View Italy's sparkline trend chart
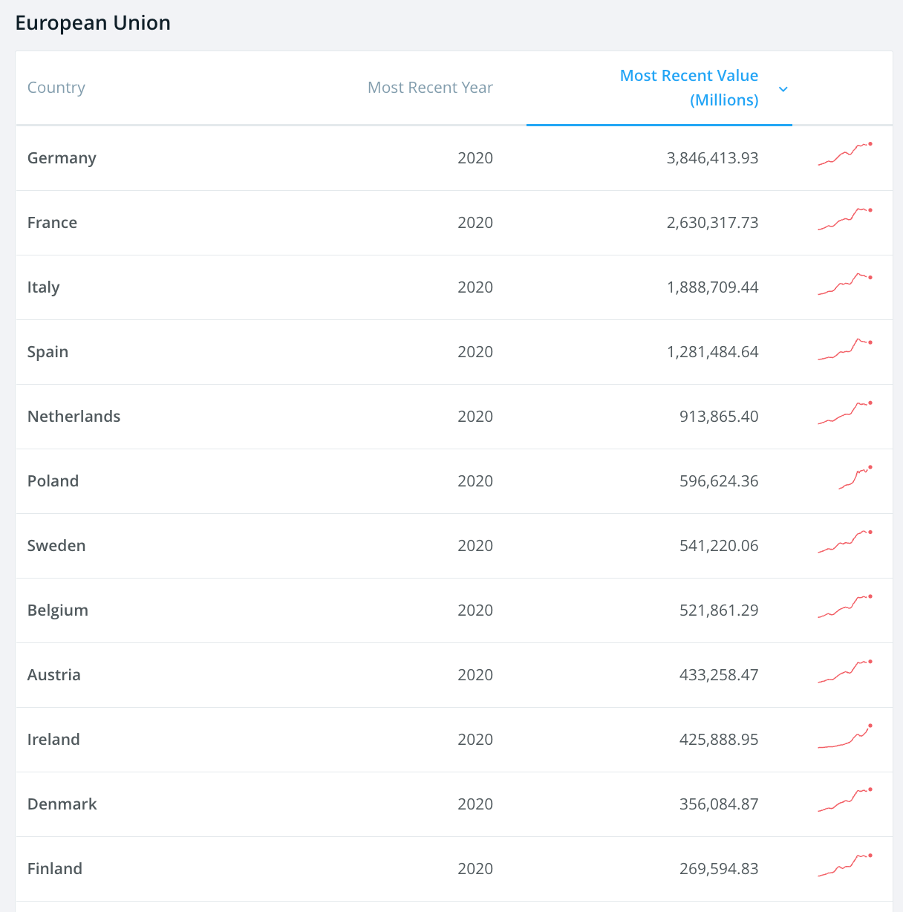 tap(845, 284)
